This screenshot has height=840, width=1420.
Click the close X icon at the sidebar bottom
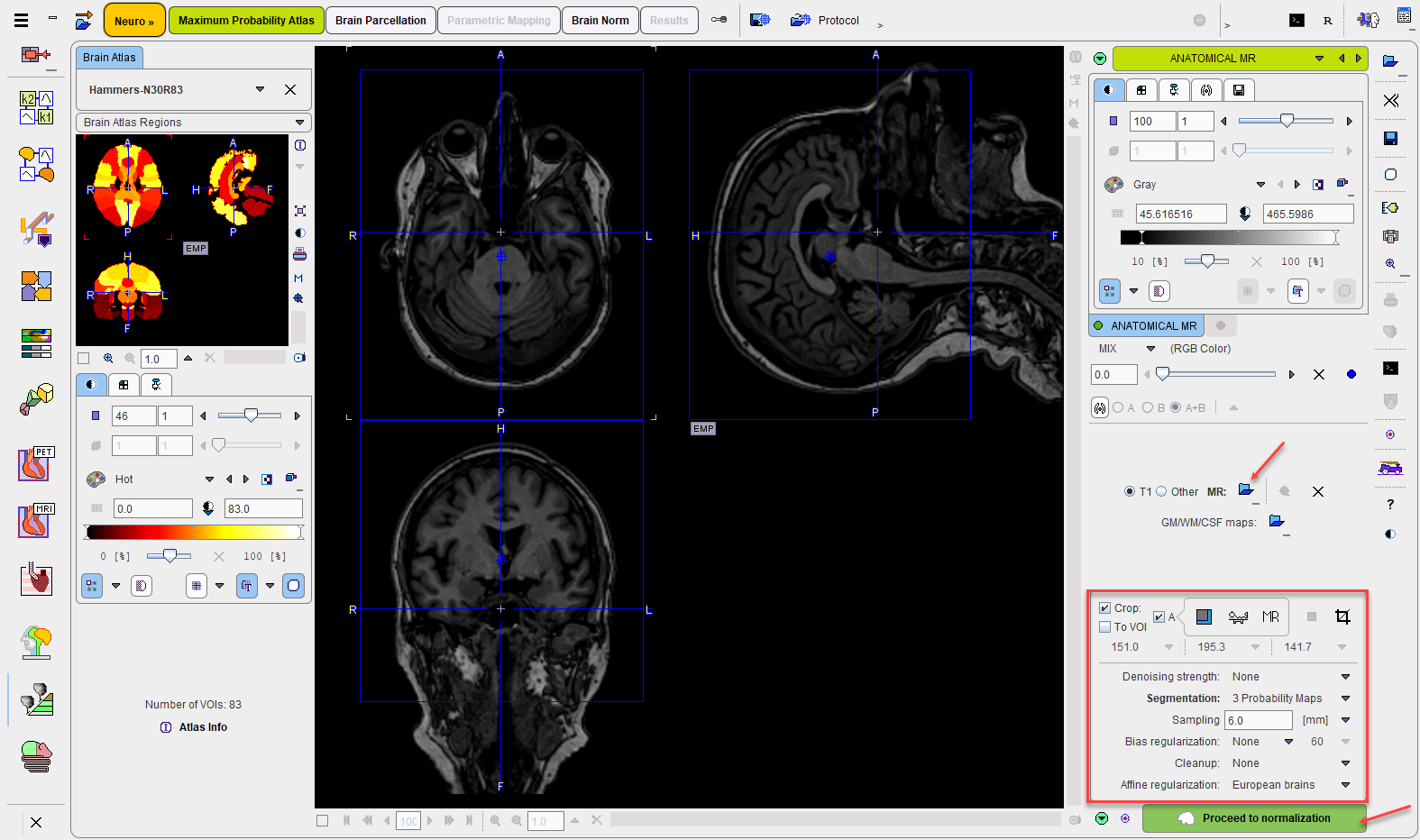coord(36,822)
